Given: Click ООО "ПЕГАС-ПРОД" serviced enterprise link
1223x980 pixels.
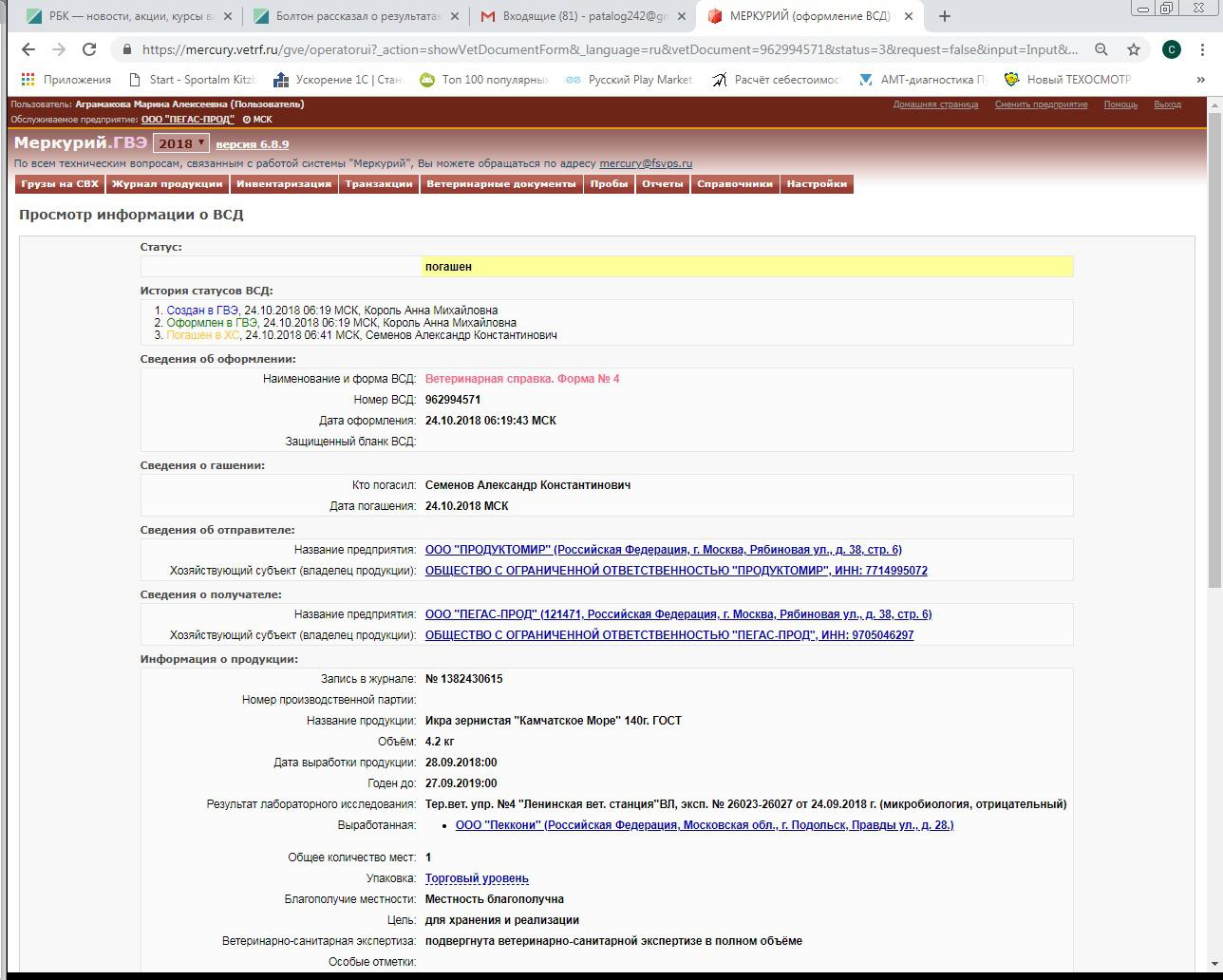Looking at the screenshot, I should 188,120.
